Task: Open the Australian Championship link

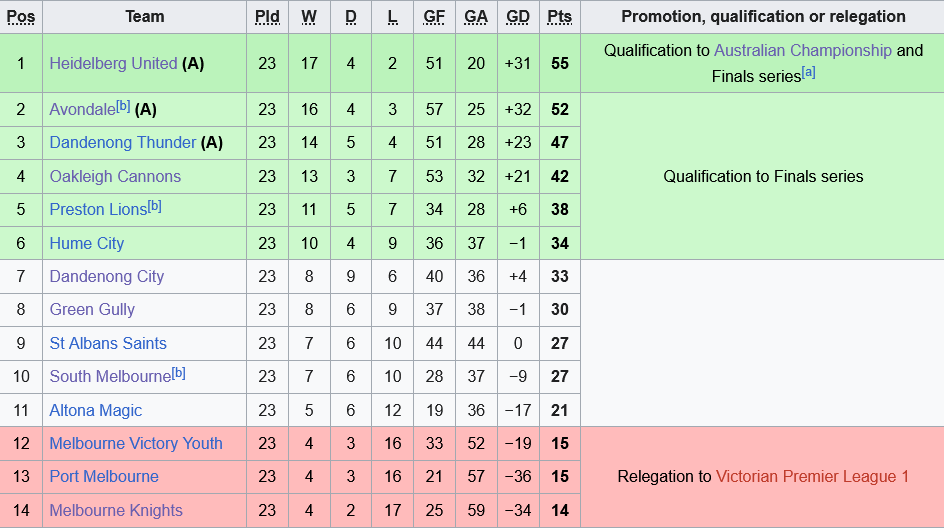Action: tap(802, 50)
